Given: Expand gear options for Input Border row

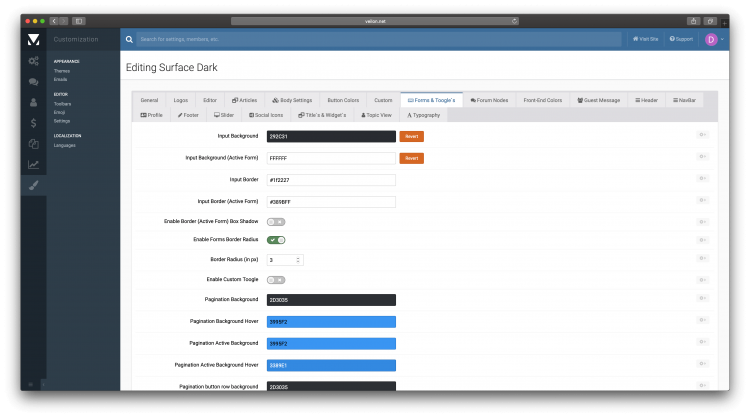Looking at the screenshot, I should (702, 180).
